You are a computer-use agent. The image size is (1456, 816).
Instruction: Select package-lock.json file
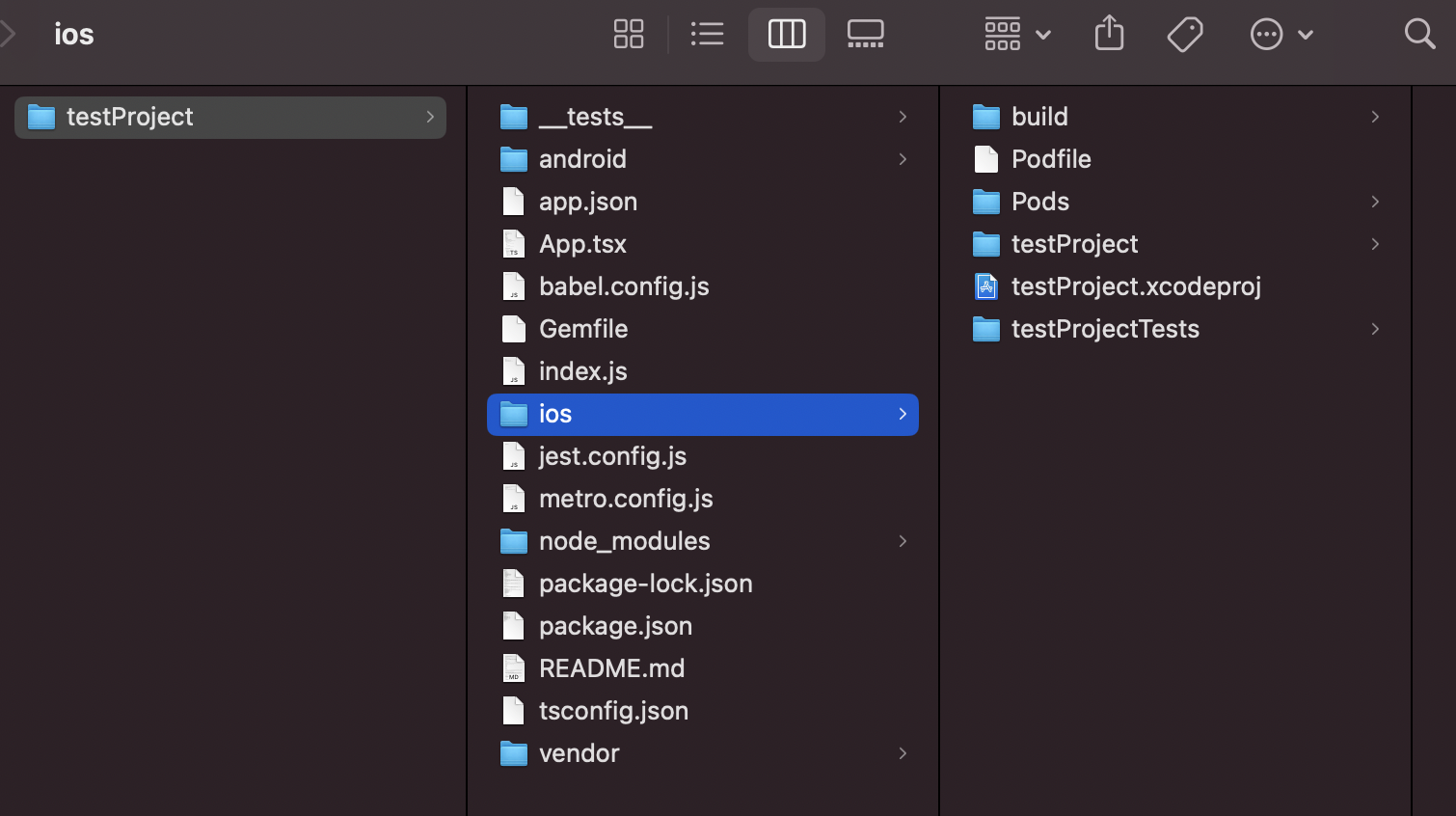click(x=703, y=585)
